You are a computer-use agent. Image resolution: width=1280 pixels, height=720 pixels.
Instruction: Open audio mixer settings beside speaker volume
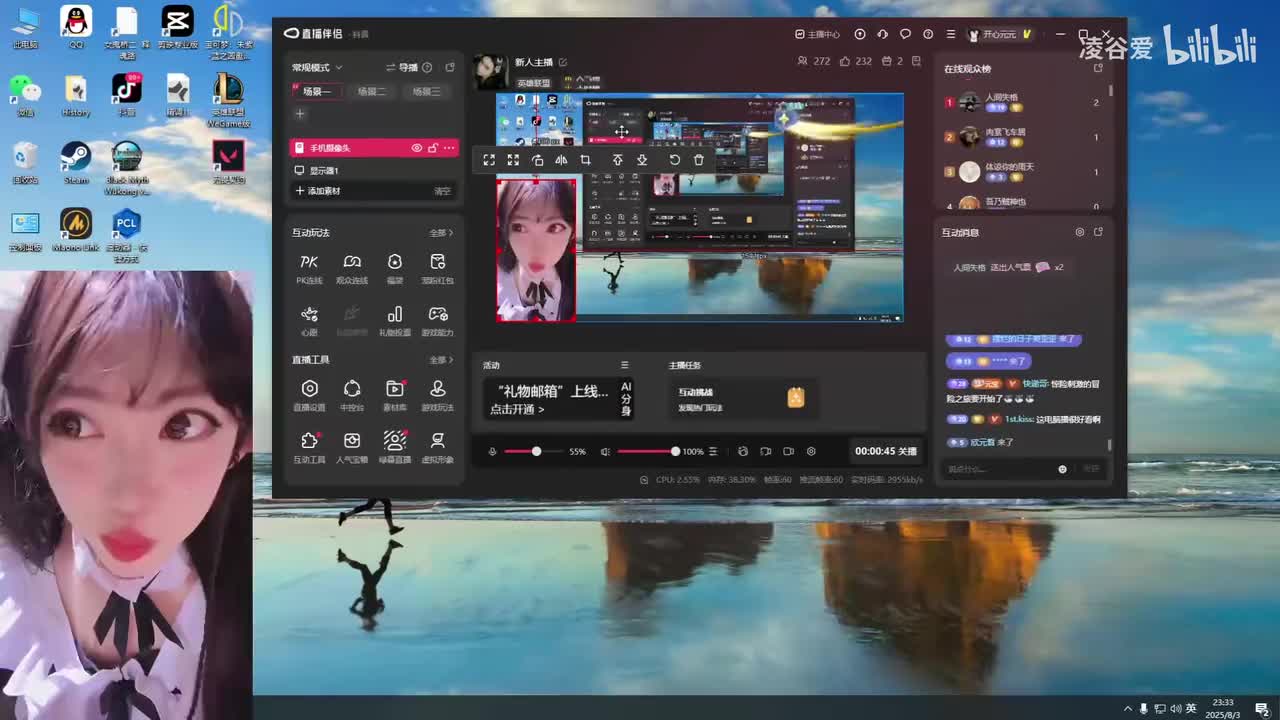[x=713, y=452]
